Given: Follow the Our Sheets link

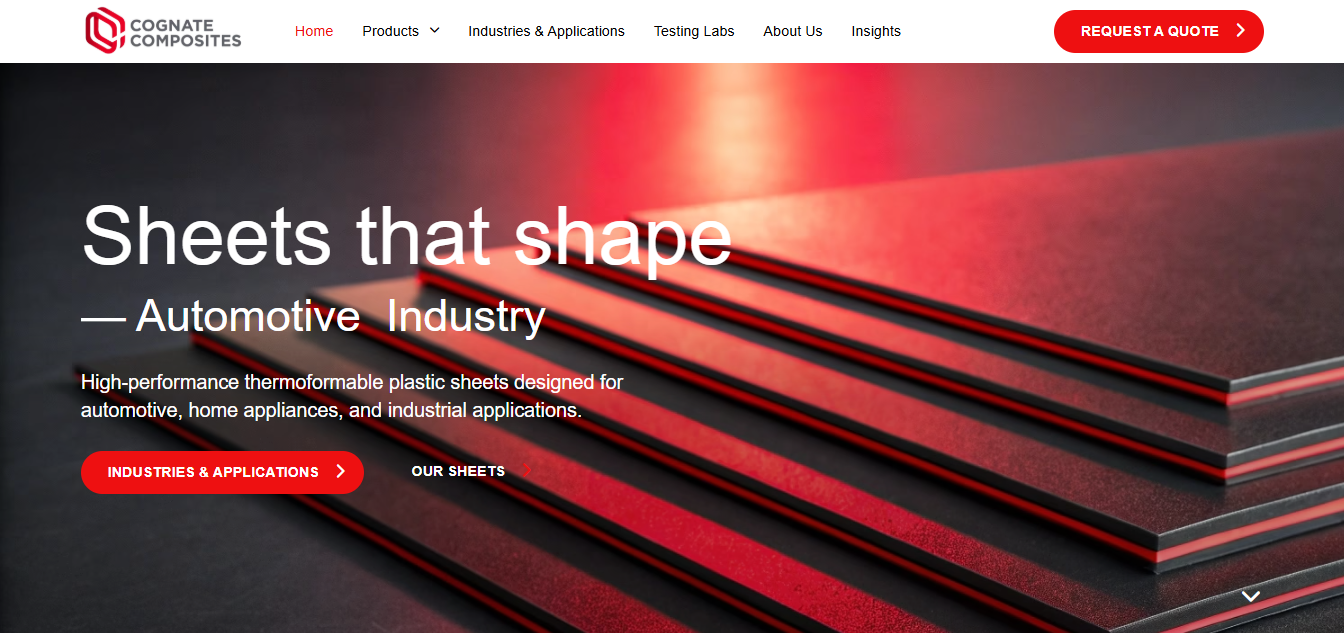Looking at the screenshot, I should click(458, 471).
